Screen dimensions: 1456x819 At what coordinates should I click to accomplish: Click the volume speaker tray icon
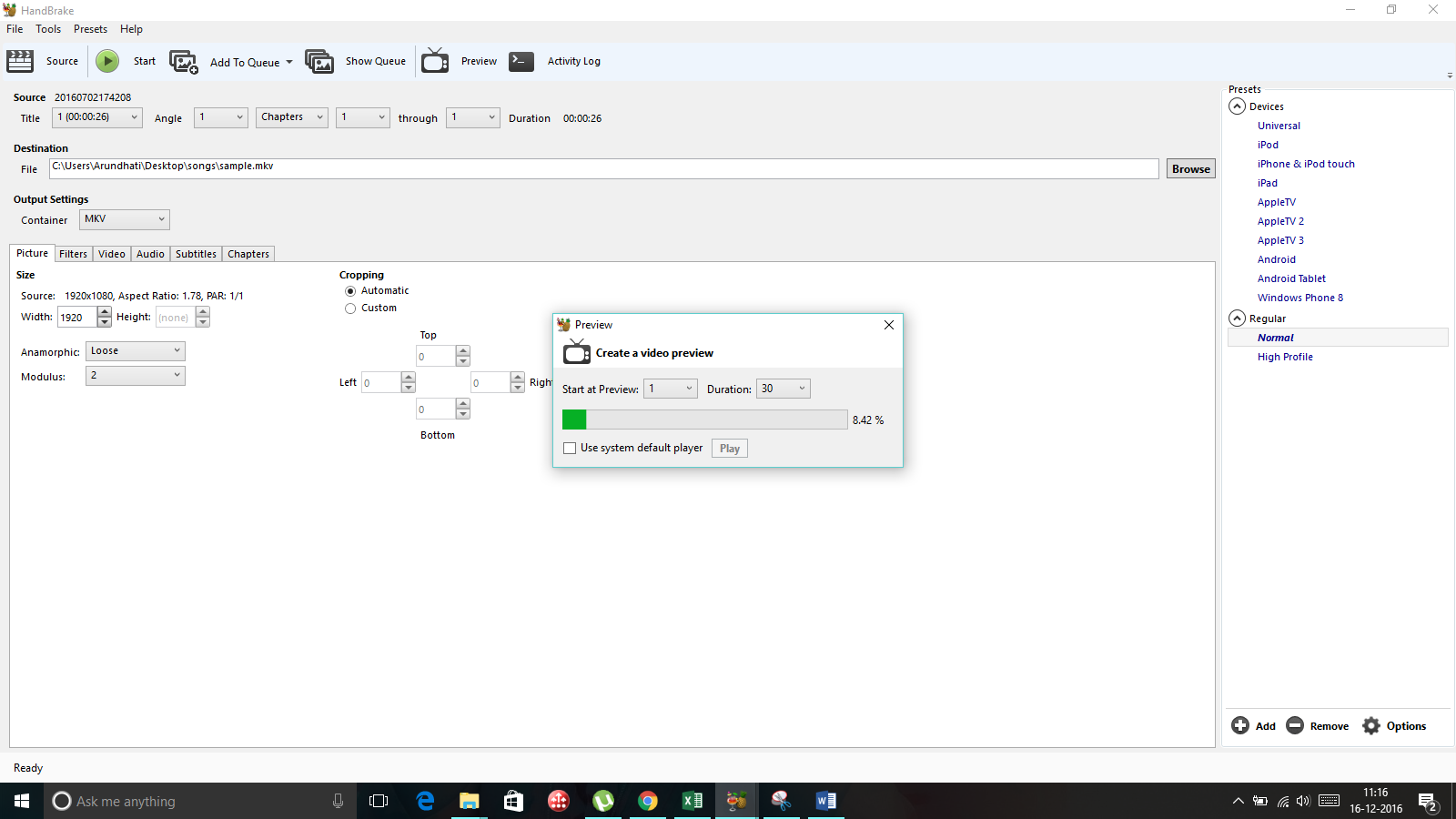tap(1303, 801)
